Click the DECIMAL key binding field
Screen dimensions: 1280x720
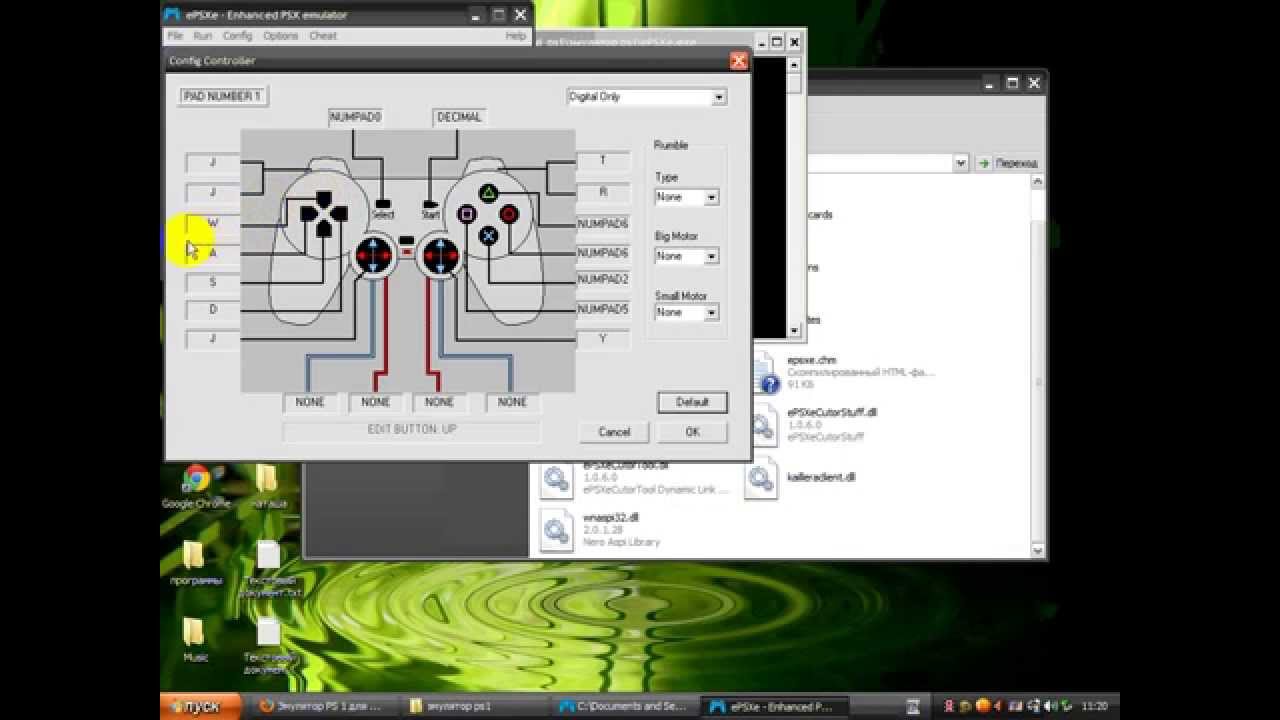point(459,117)
